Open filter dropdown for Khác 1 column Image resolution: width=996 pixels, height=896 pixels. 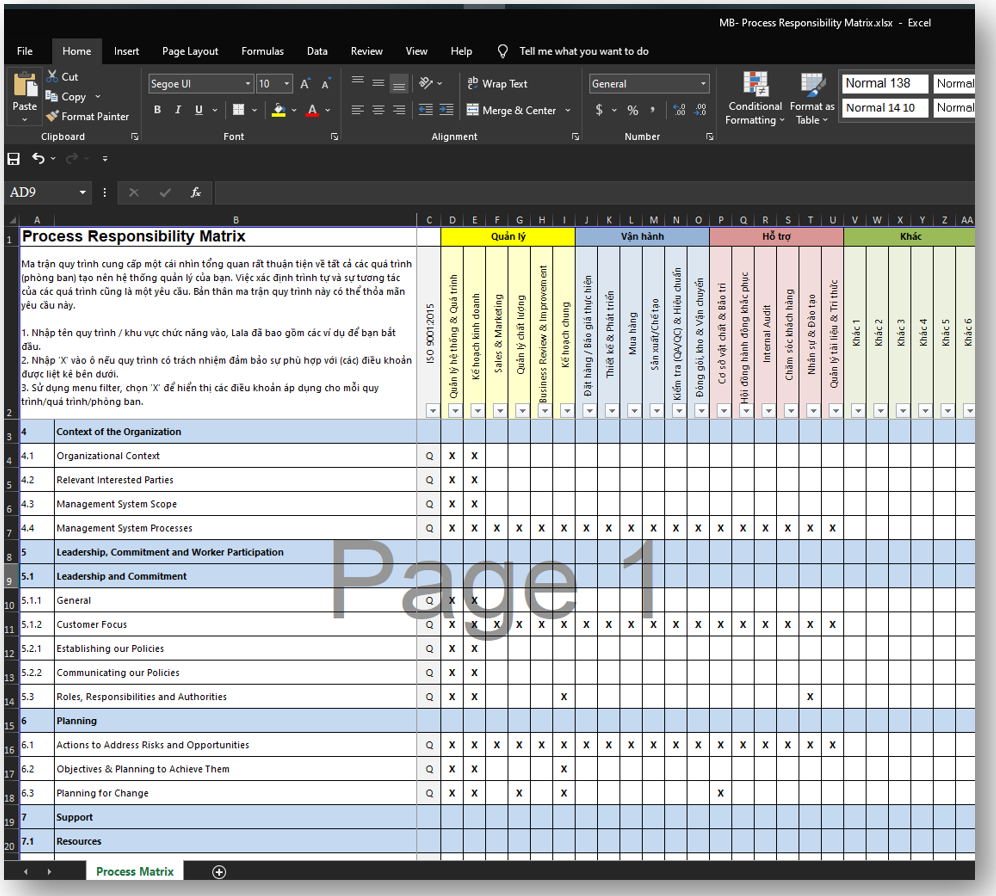tap(858, 411)
